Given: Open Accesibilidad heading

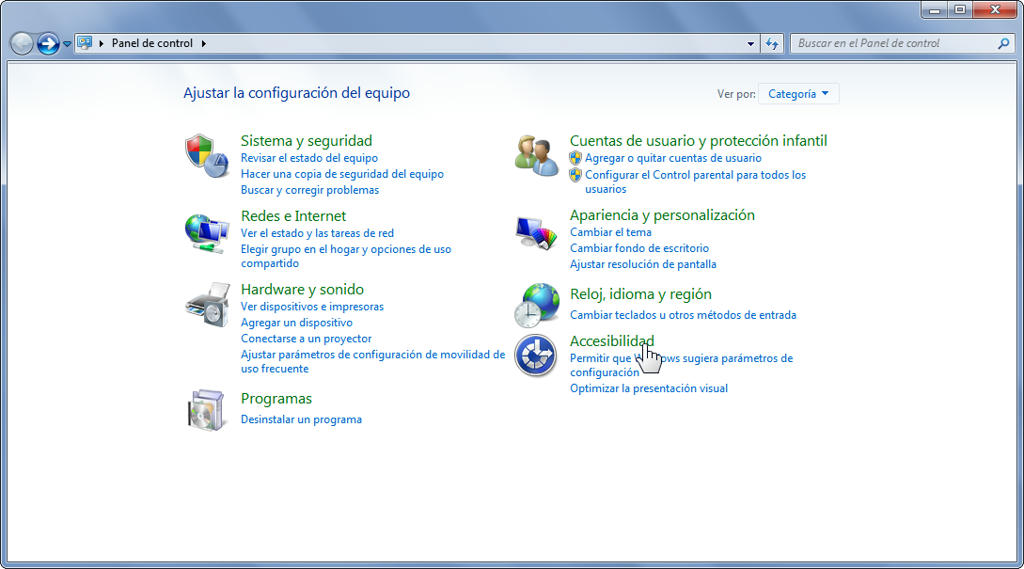Looking at the screenshot, I should tap(612, 341).
